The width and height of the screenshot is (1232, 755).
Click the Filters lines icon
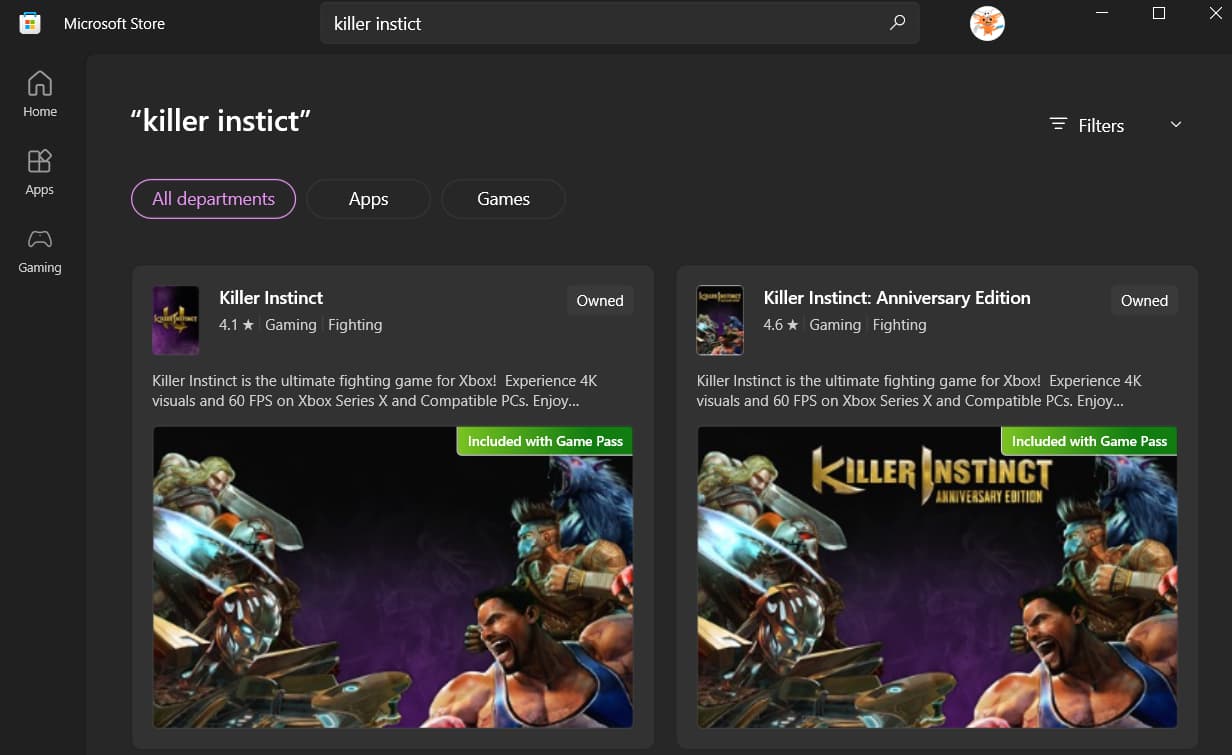1058,124
